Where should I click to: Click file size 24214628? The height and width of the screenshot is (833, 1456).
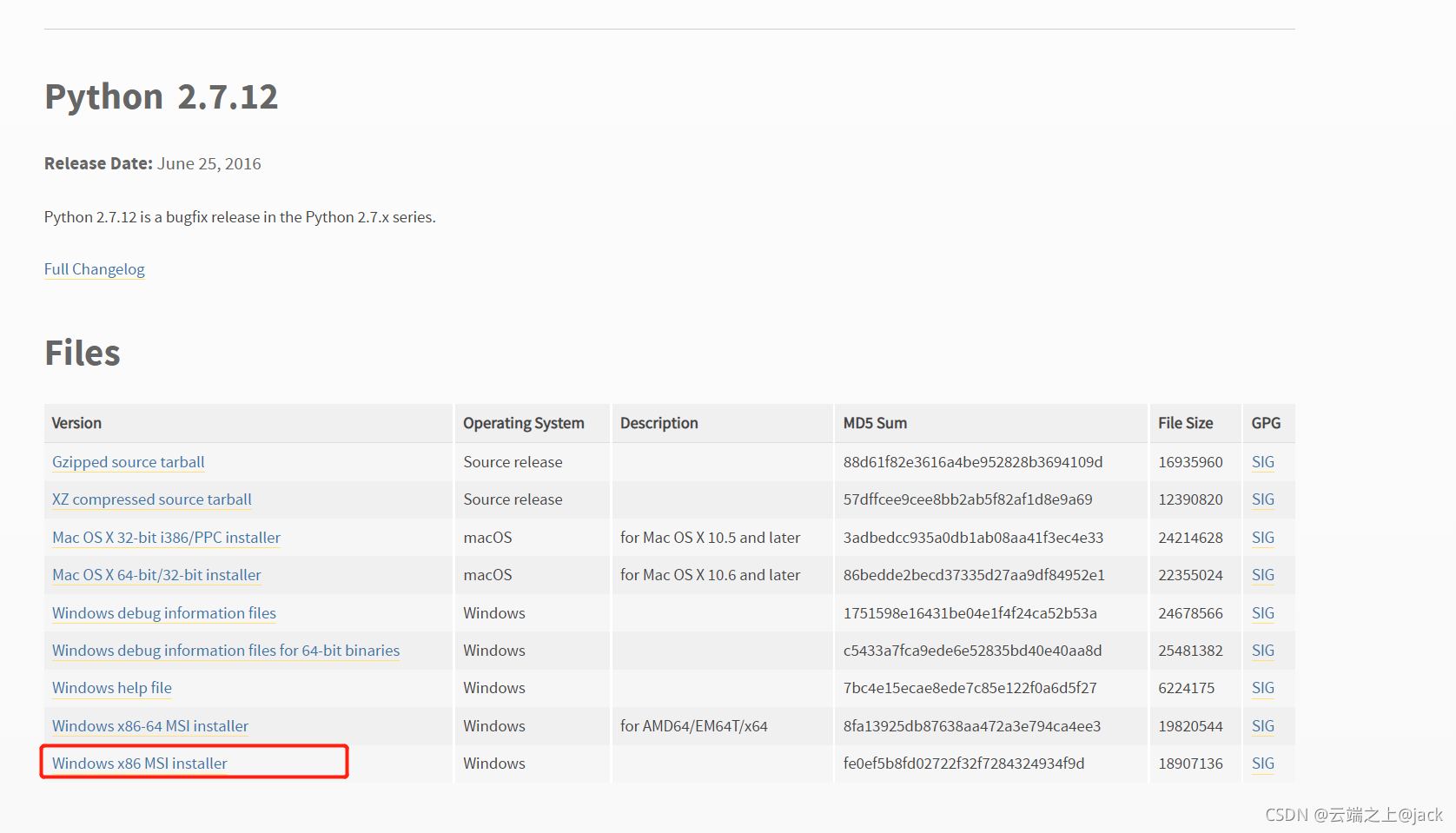[1190, 538]
